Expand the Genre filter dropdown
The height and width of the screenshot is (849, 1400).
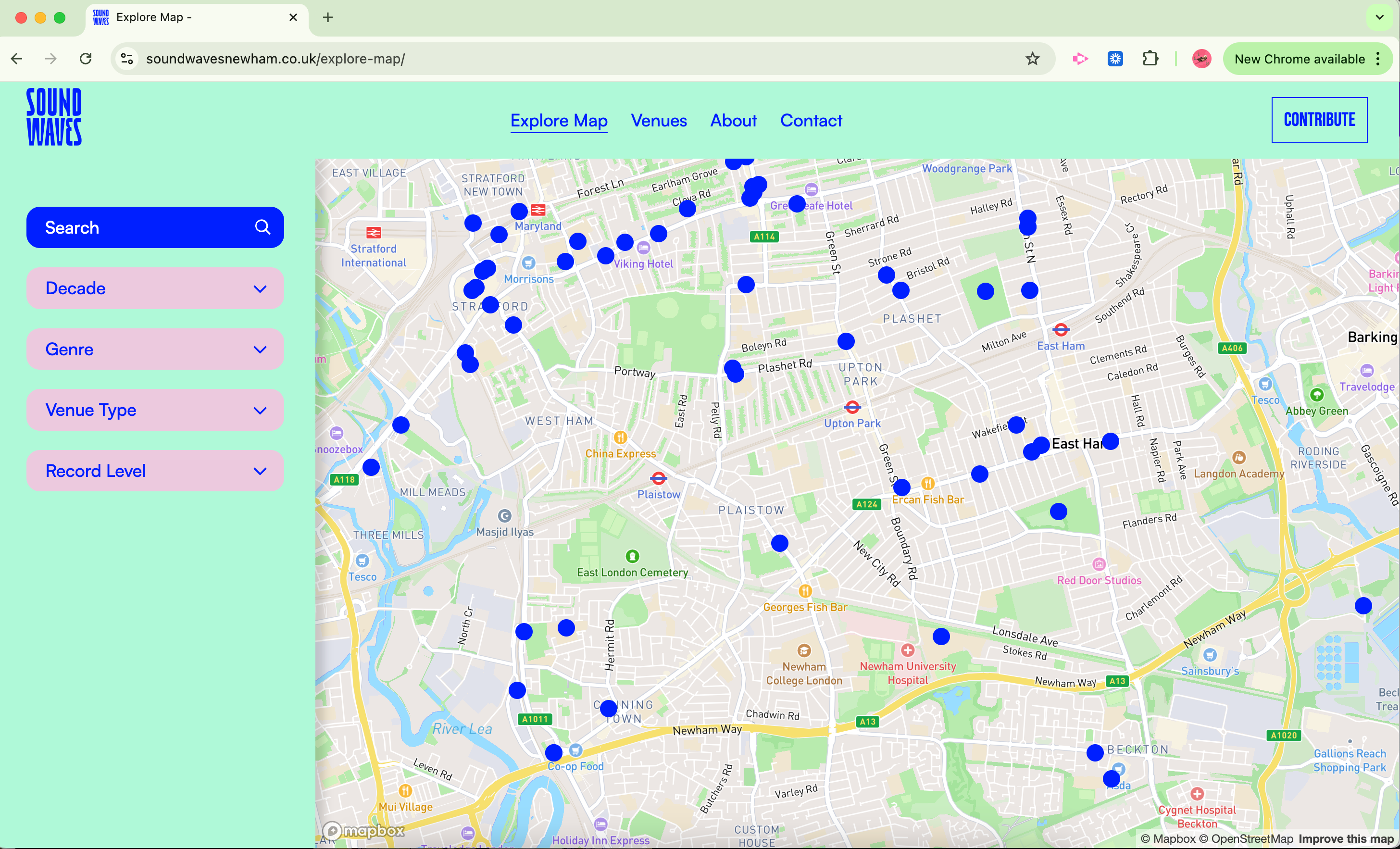coord(154,350)
